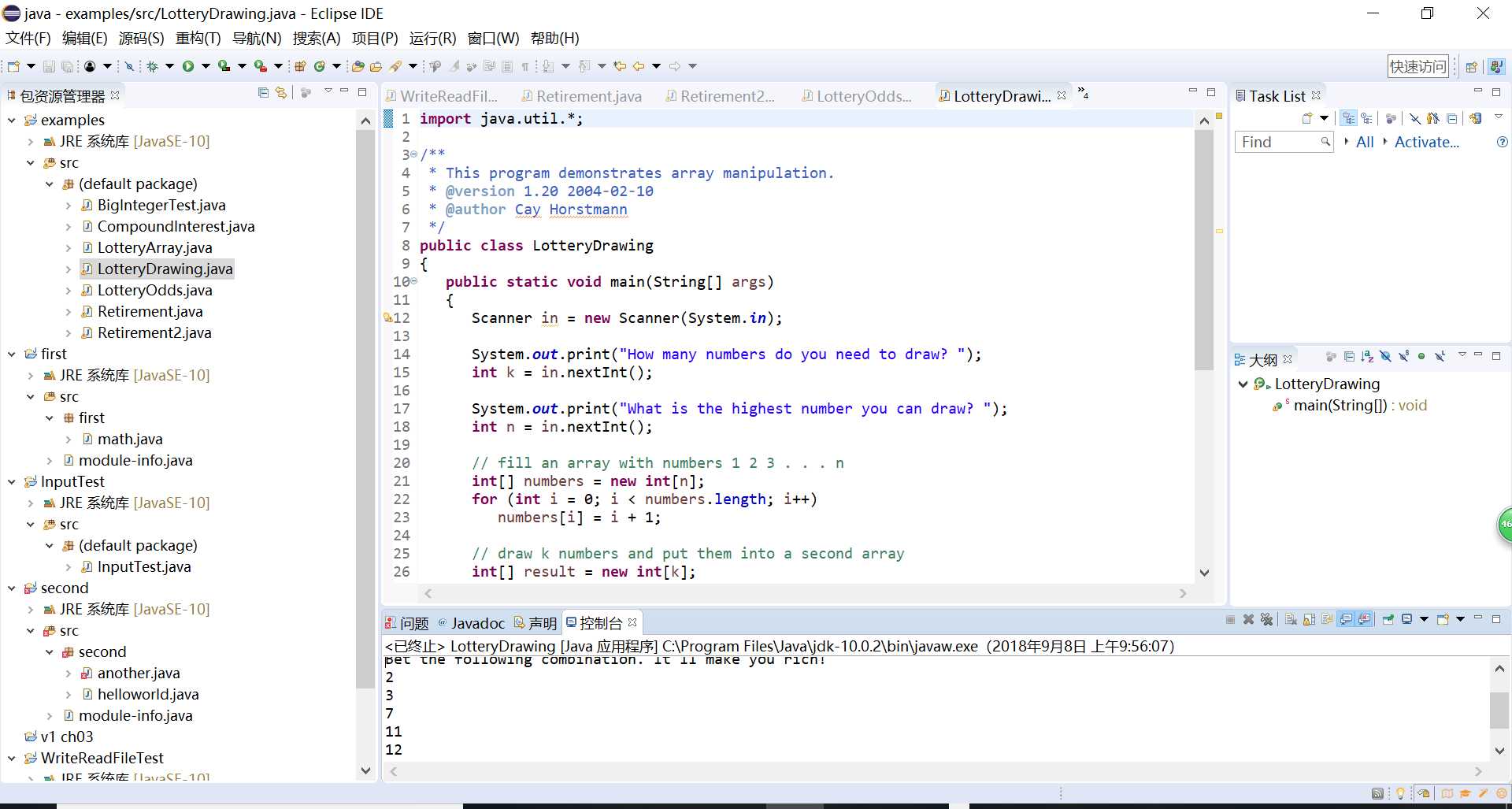Run the program with green Run icon
Image resolution: width=1512 pixels, height=809 pixels.
pyautogui.click(x=188, y=66)
